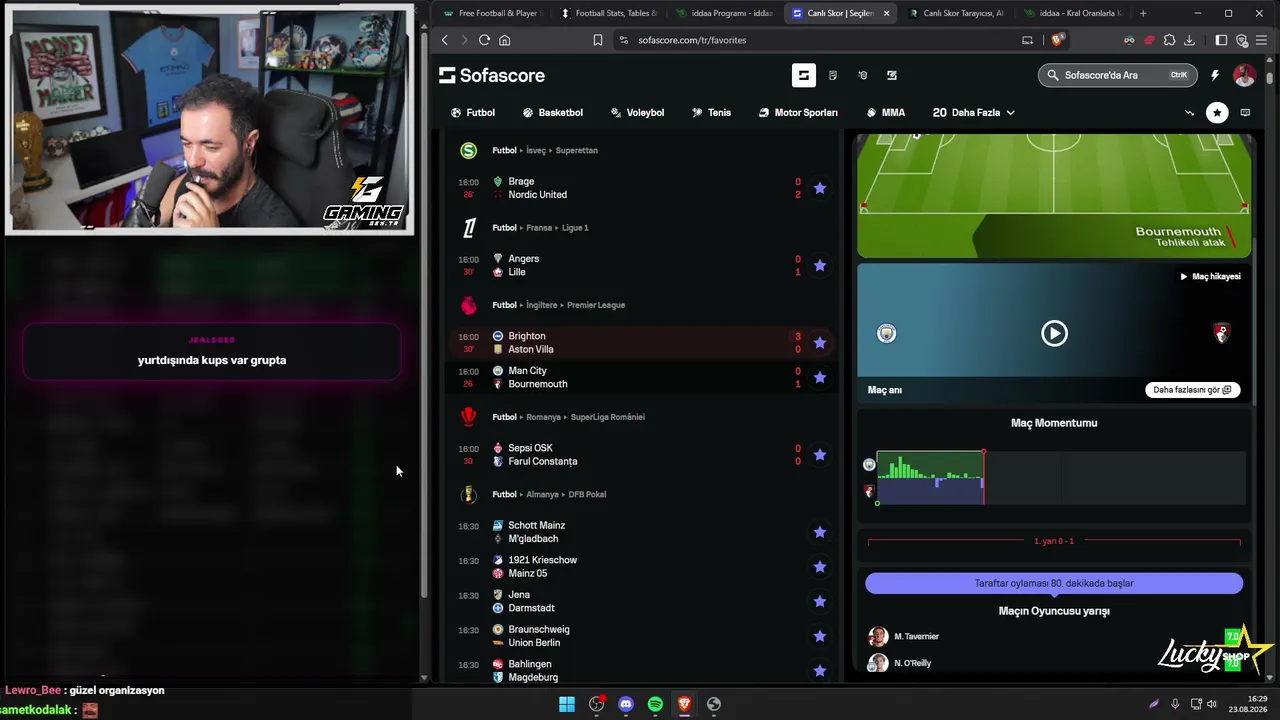Switch to the Futbol sport tab
This screenshot has width=1280, height=720.
point(473,113)
